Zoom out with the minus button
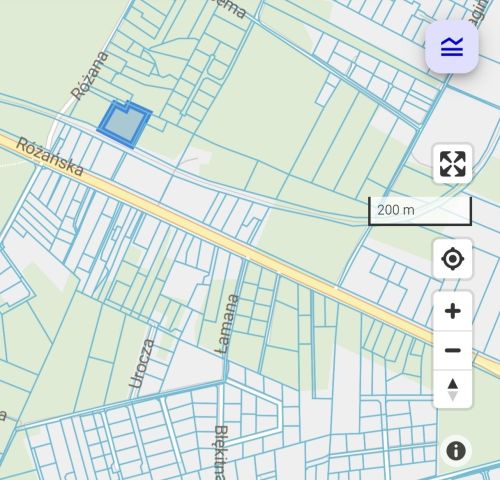 (452, 350)
